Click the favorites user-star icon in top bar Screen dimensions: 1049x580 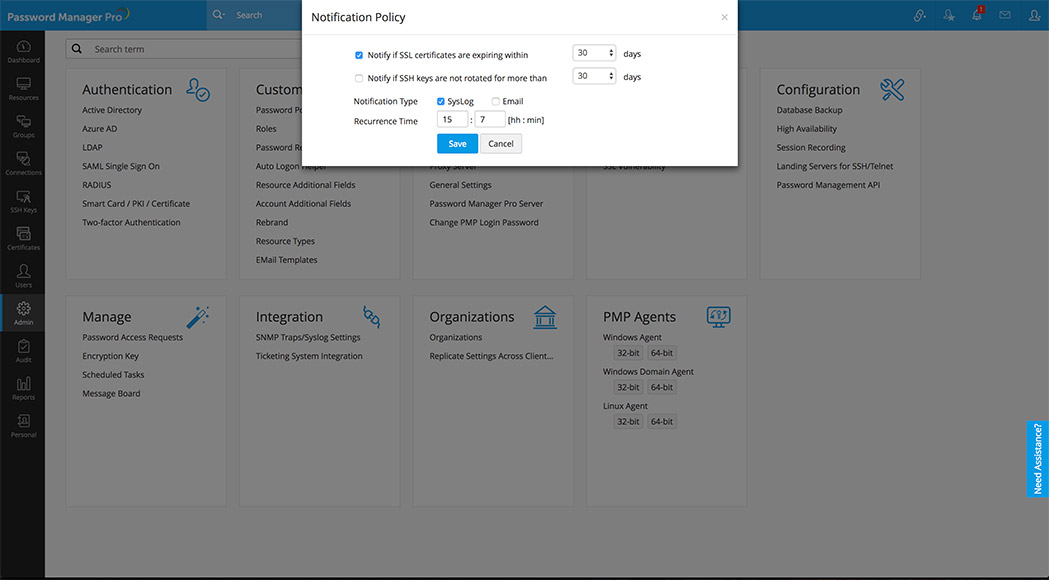tap(949, 15)
